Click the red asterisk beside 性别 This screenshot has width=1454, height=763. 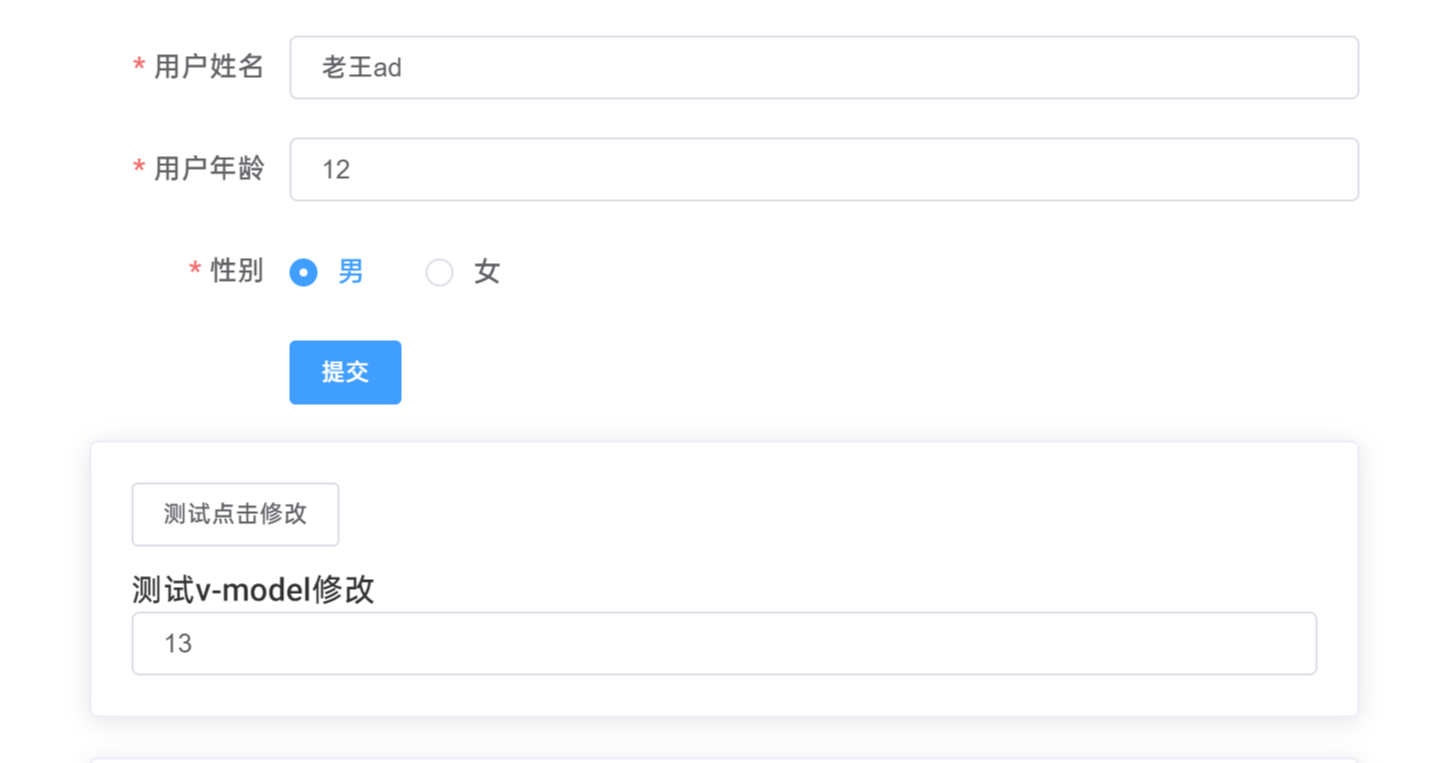click(195, 271)
